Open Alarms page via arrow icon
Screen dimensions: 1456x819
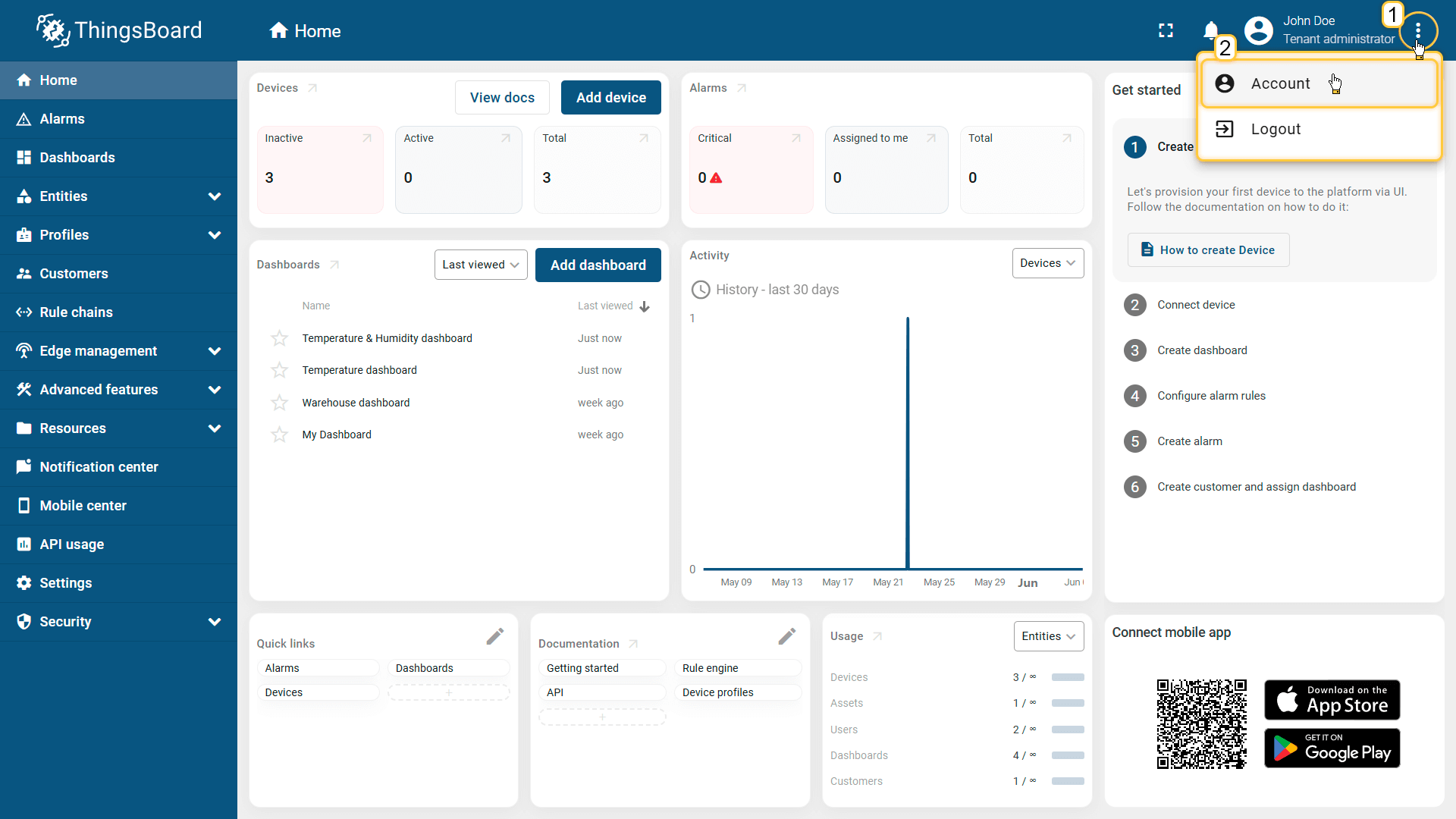[742, 88]
